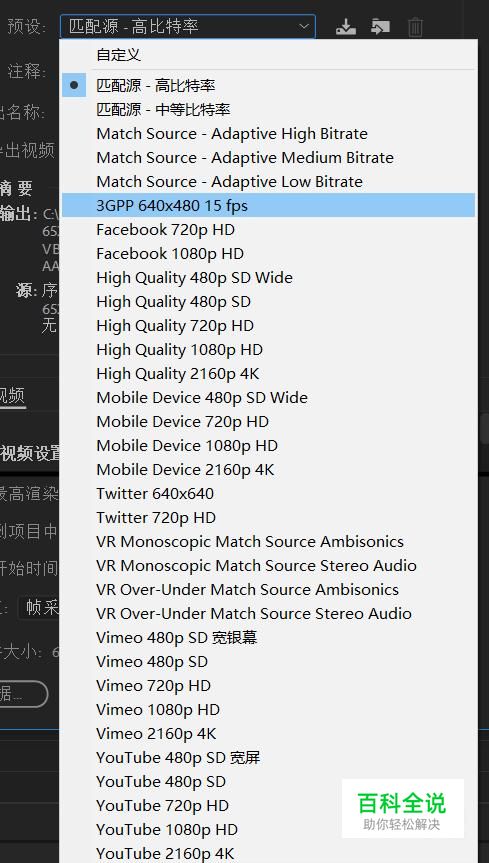This screenshot has height=863, width=489.
Task: Choose Twitter 640x640 preset
Action: click(x=269, y=494)
